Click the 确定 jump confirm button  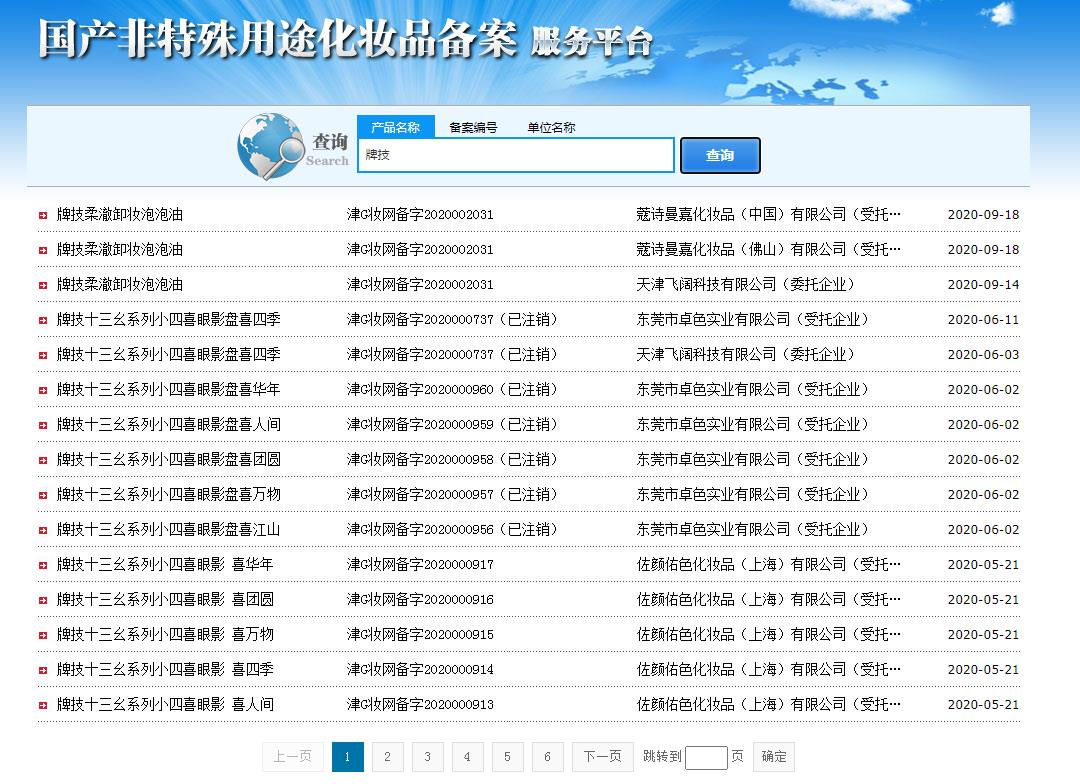[x=773, y=756]
